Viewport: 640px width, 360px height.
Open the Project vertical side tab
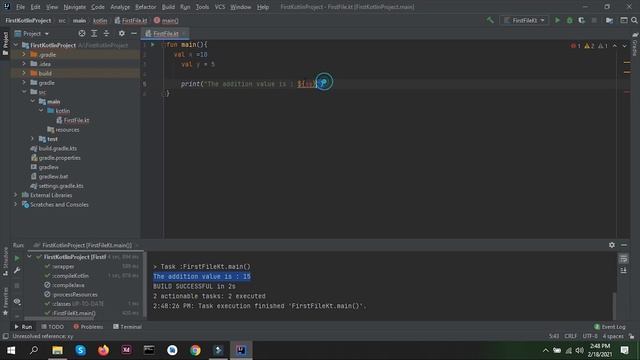(x=5, y=43)
